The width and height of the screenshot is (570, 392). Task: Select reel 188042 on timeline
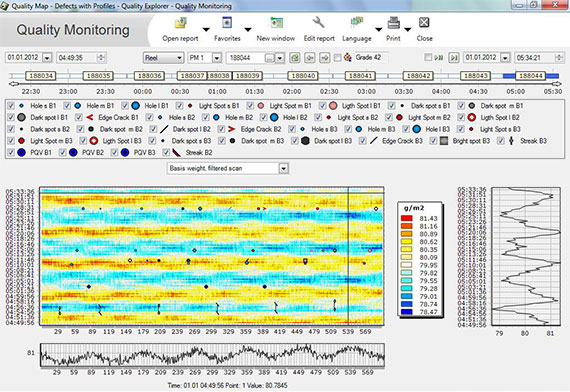(x=418, y=76)
